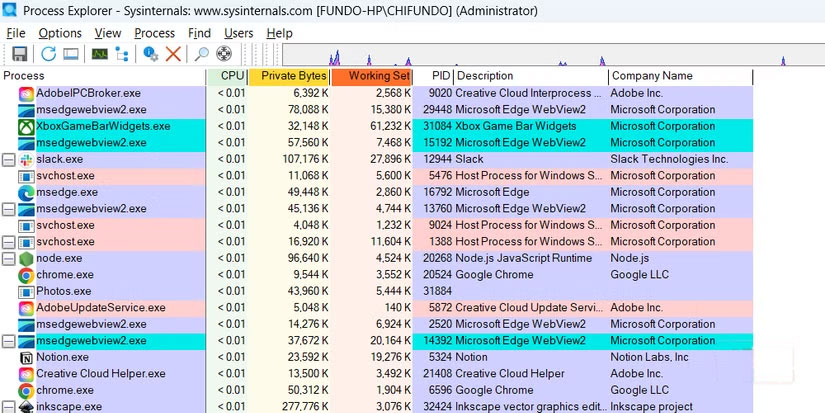This screenshot has width=825, height=413.
Task: Select the XboxGameBarWidgets.exe Xbox icon
Action: click(26, 127)
